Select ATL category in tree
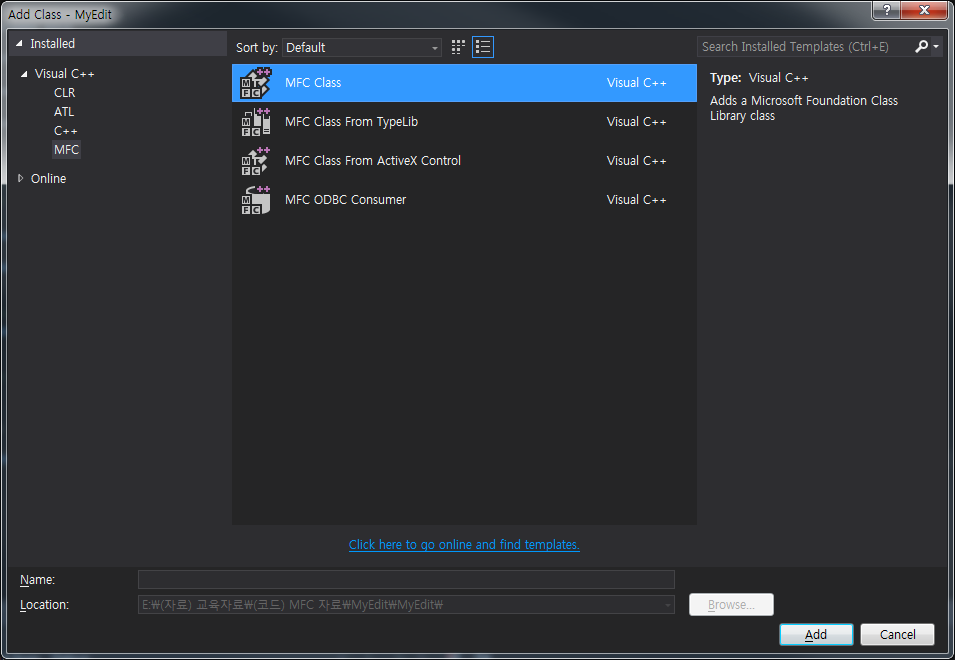The width and height of the screenshot is (955, 660). [x=64, y=111]
